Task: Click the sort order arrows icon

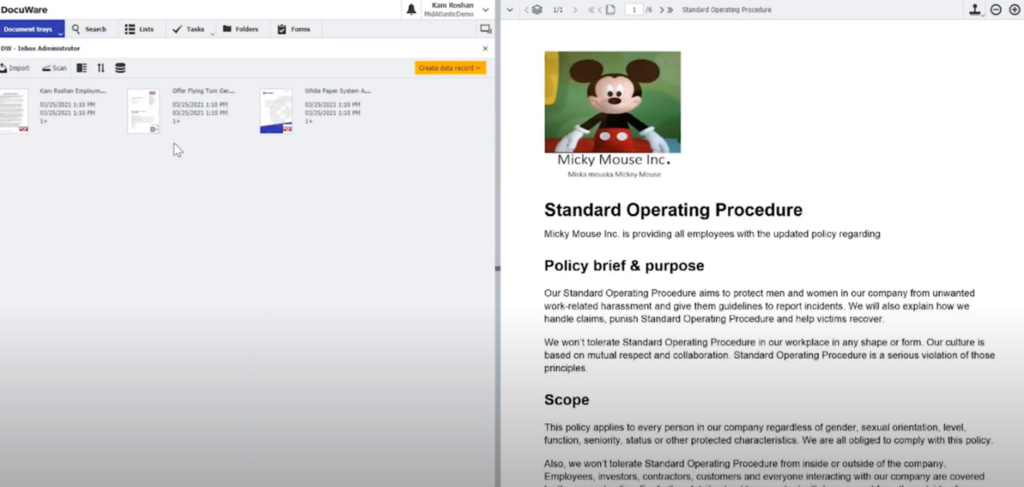Action: 100,68
